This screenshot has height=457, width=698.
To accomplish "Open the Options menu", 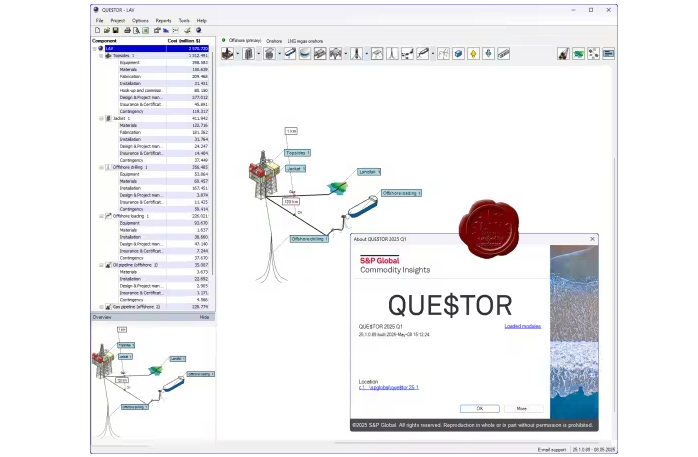I will click(x=140, y=20).
